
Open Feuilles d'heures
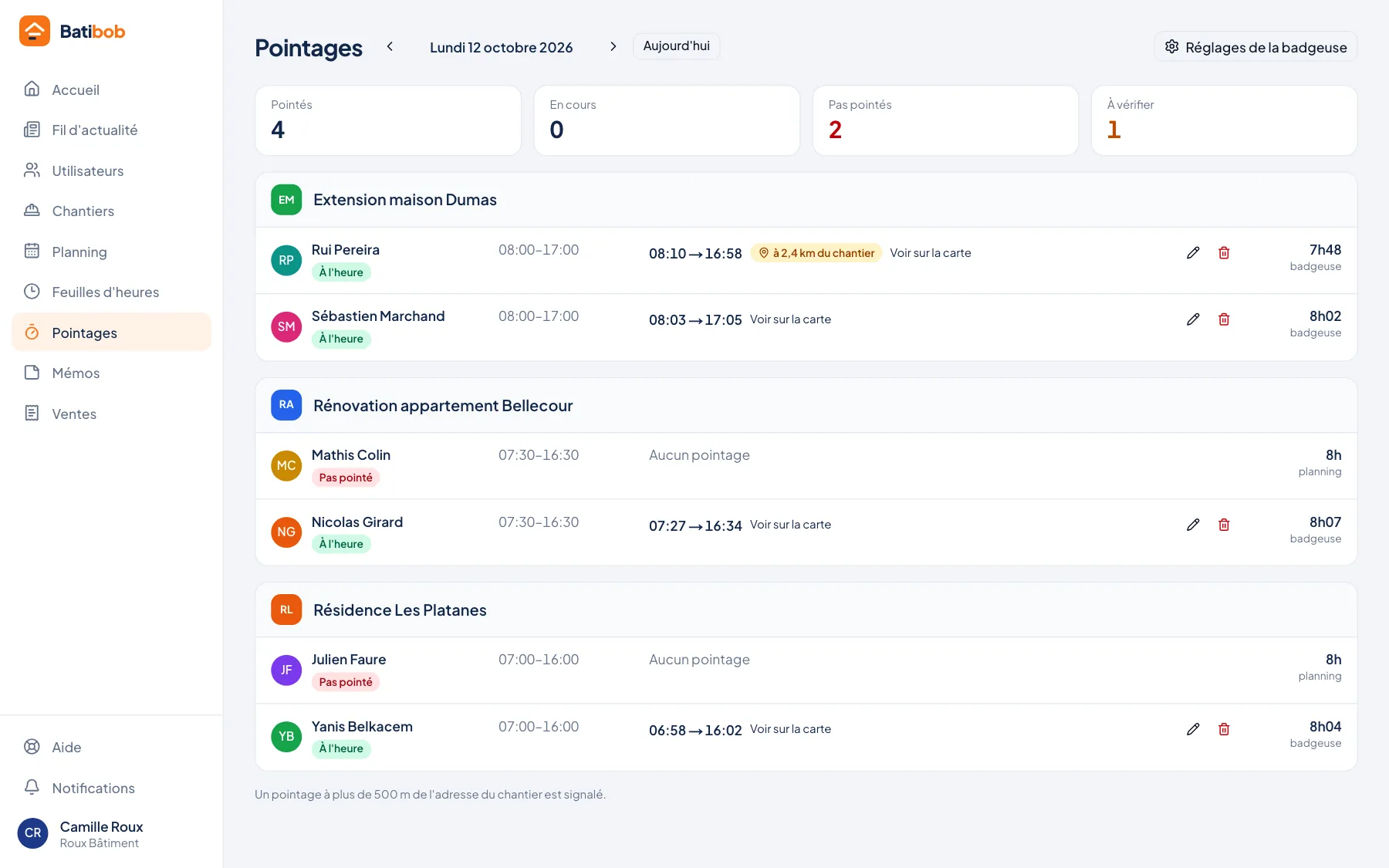(112, 292)
